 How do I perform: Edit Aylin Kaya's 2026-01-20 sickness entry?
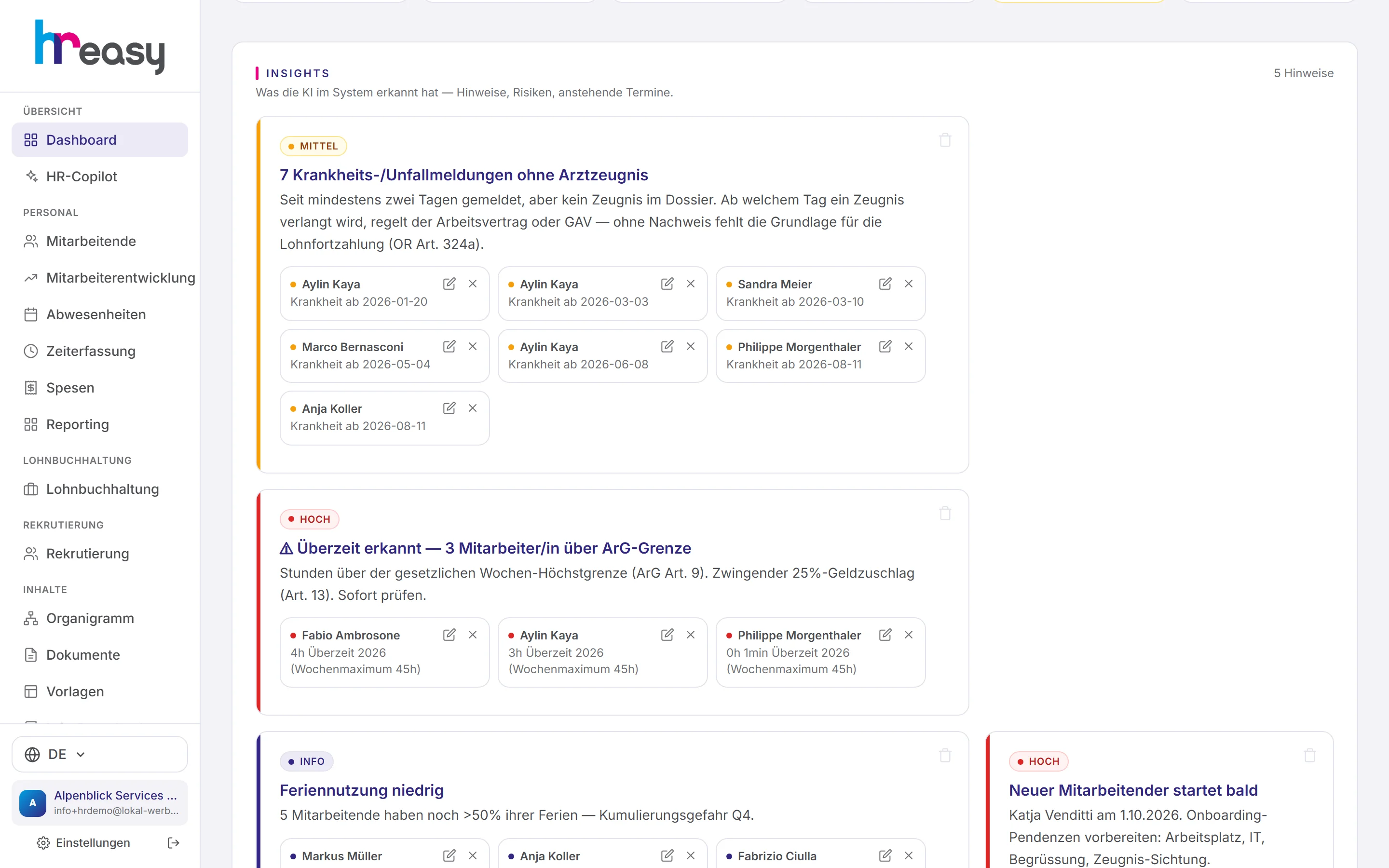(449, 284)
